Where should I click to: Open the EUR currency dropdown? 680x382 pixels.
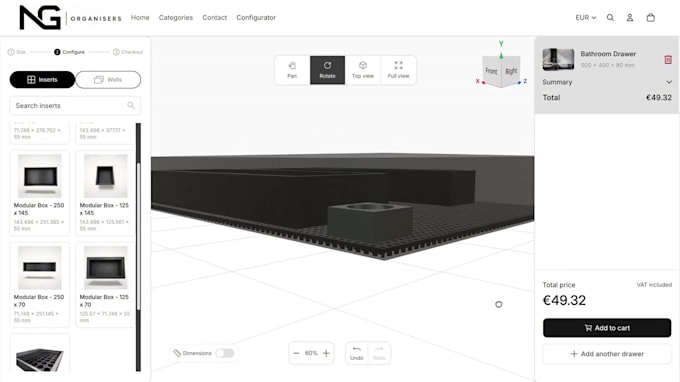click(x=585, y=18)
